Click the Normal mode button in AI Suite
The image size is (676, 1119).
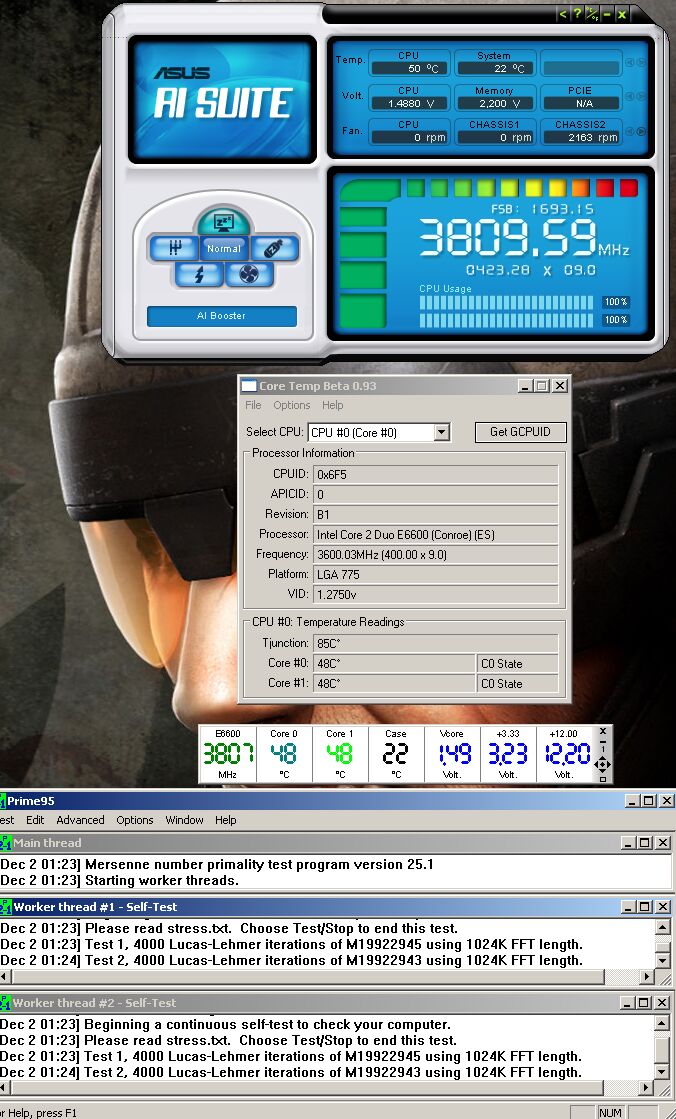point(223,248)
